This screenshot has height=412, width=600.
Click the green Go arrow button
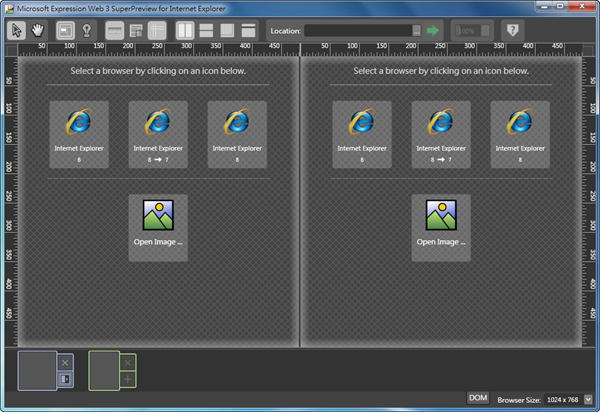(x=433, y=31)
